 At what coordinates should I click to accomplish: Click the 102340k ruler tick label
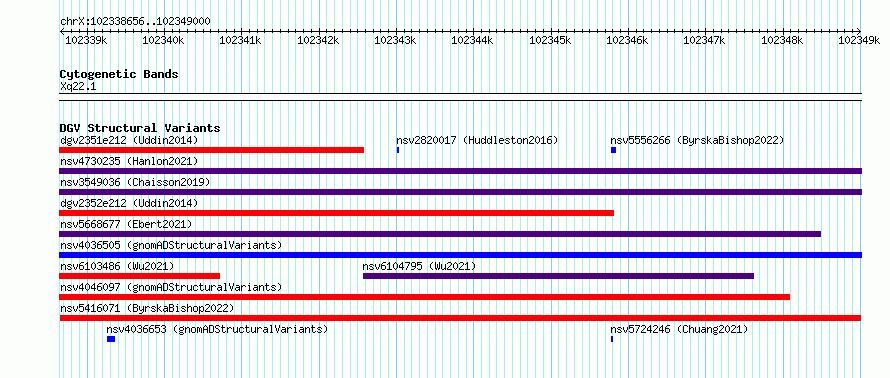pos(163,40)
